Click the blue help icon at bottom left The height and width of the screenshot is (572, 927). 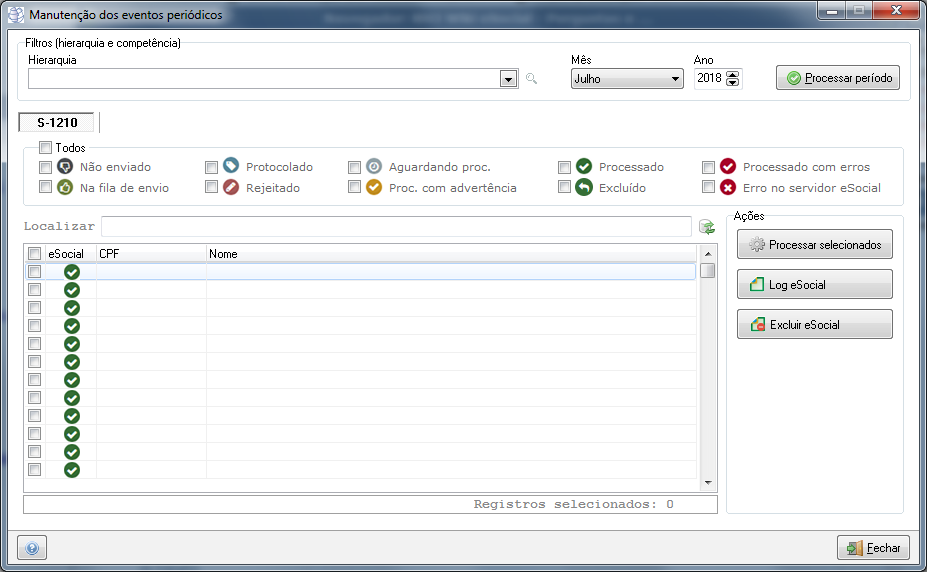32,548
